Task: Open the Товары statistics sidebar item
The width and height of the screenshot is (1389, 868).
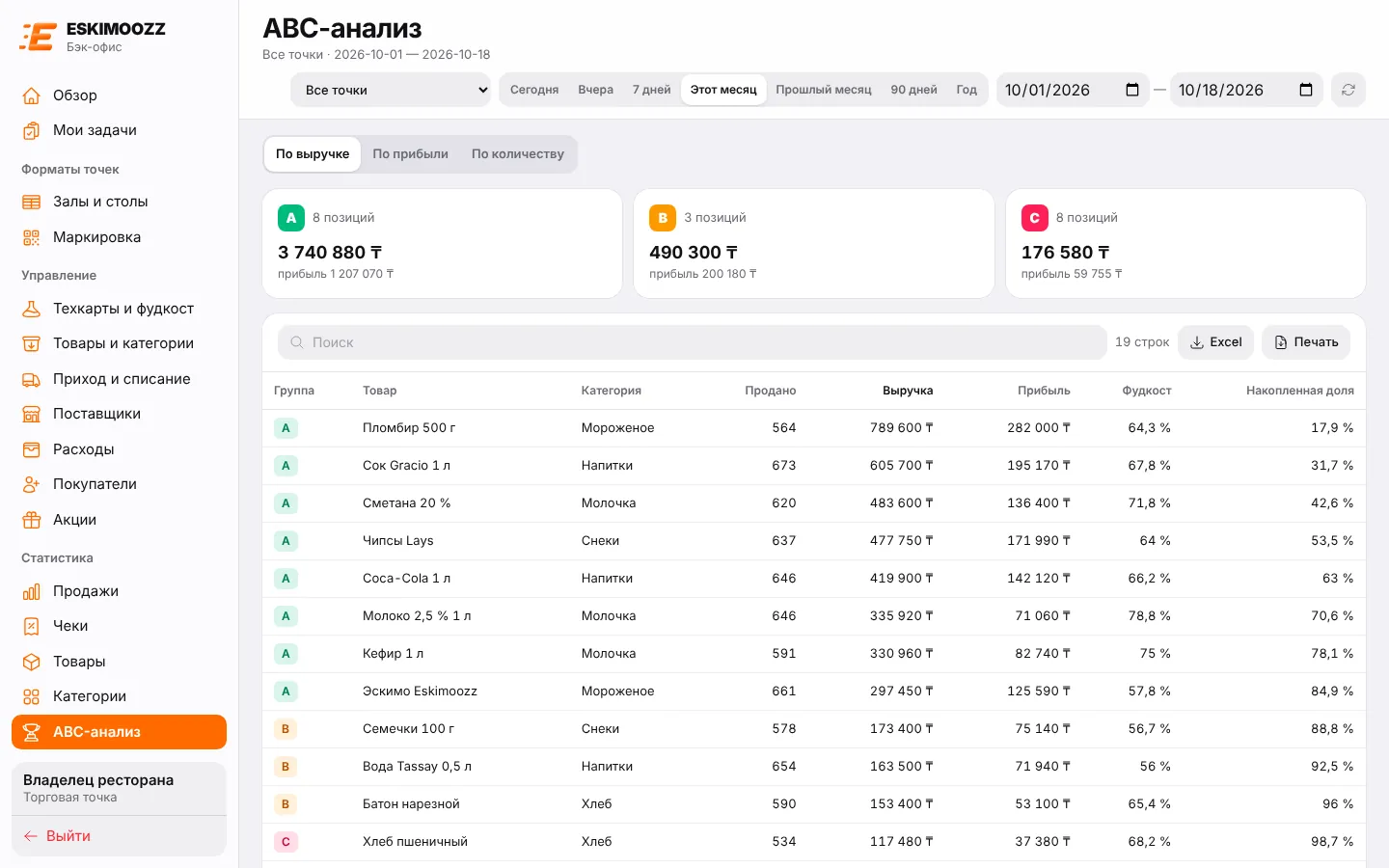Action: click(x=120, y=662)
